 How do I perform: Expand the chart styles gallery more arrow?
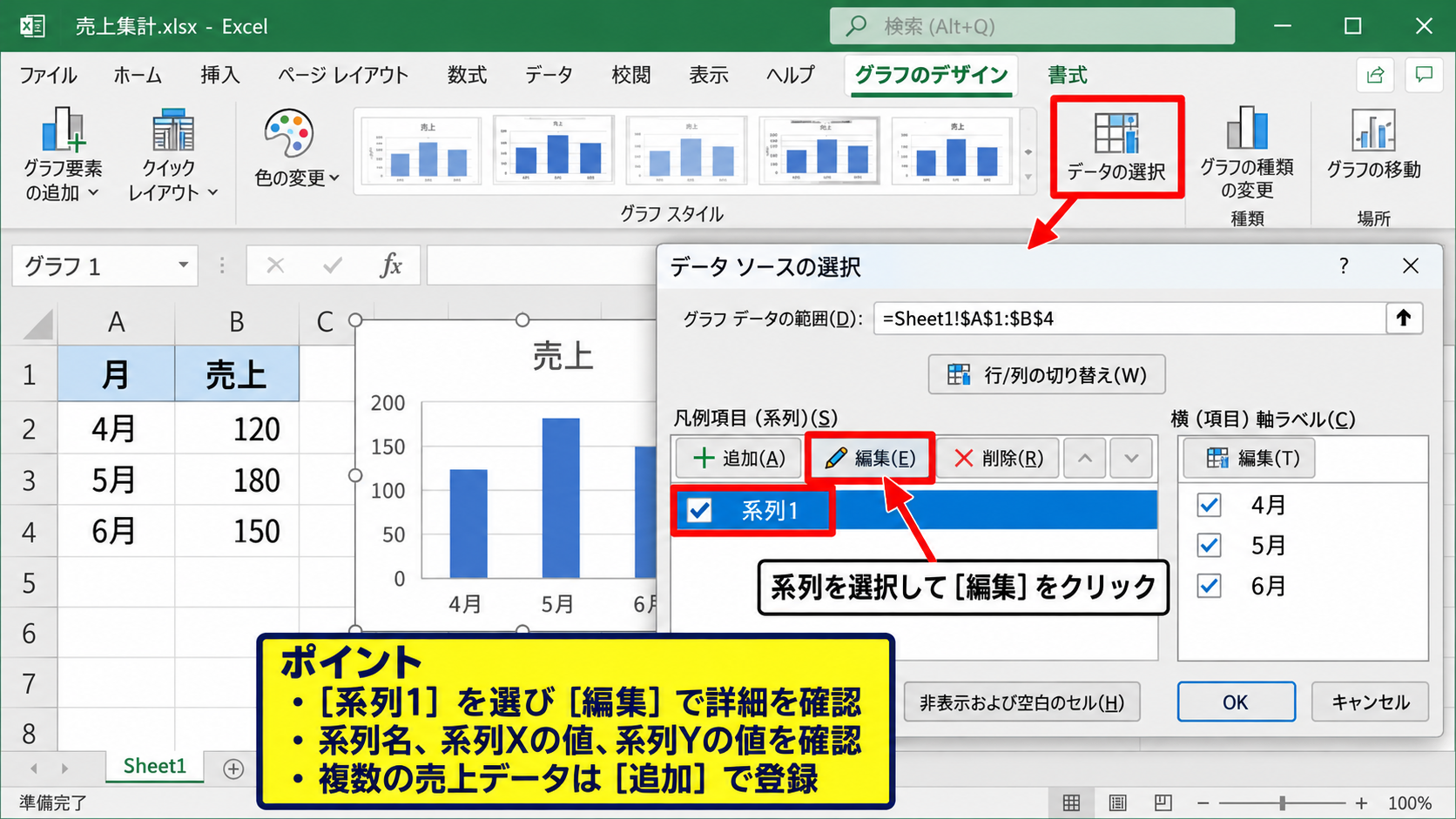pos(1028,178)
